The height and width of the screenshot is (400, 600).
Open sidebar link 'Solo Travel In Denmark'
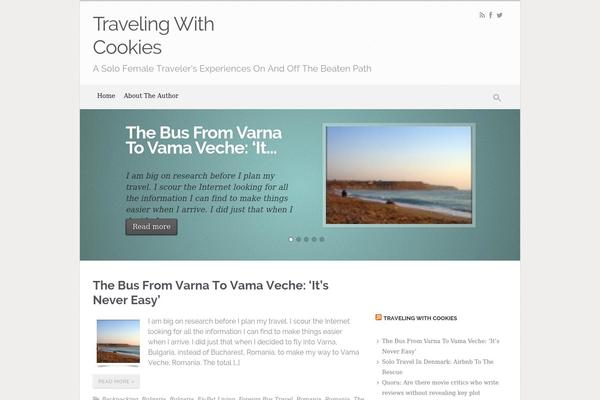coord(438,367)
